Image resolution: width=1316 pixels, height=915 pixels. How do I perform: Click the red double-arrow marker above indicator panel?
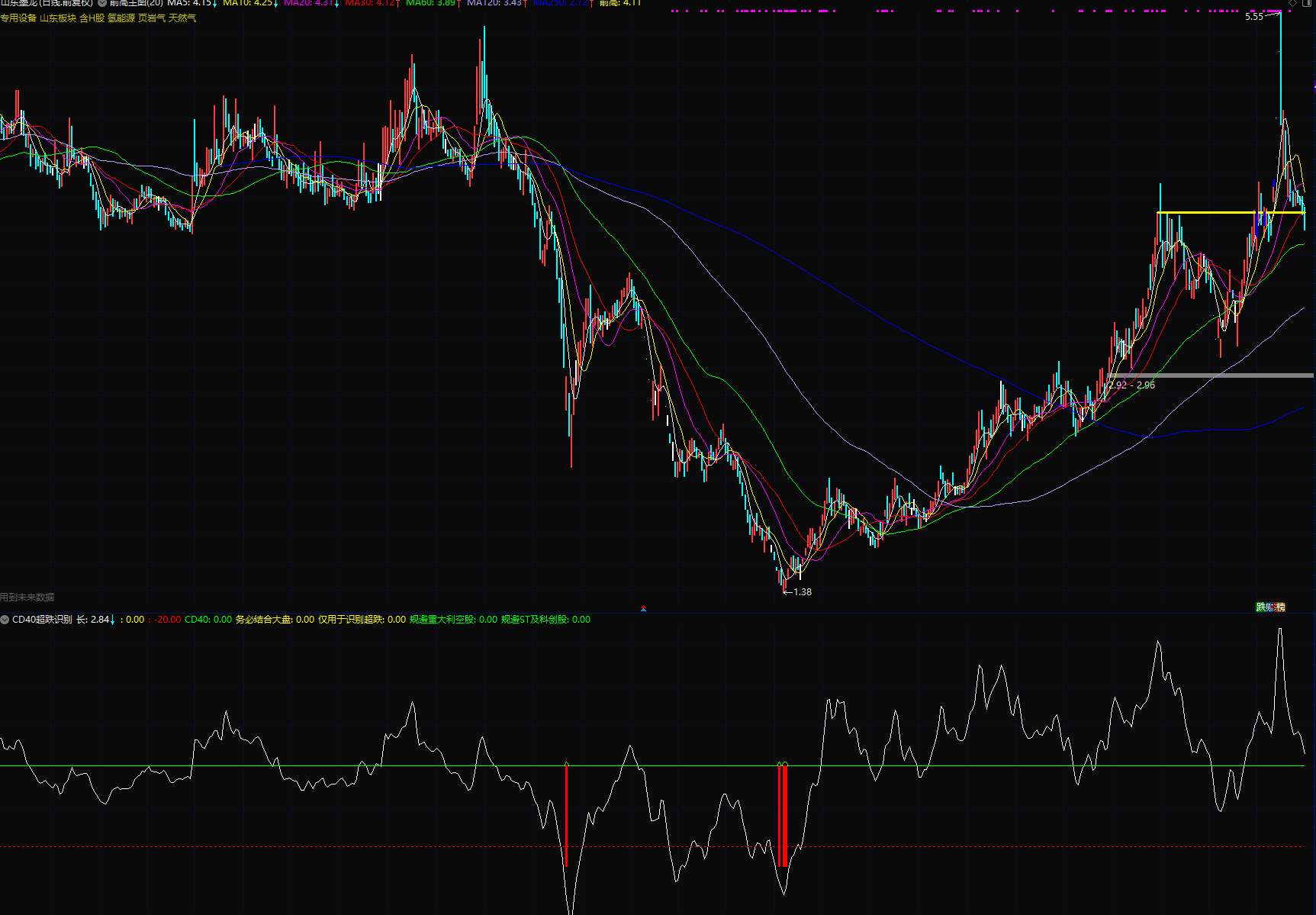pyautogui.click(x=643, y=608)
